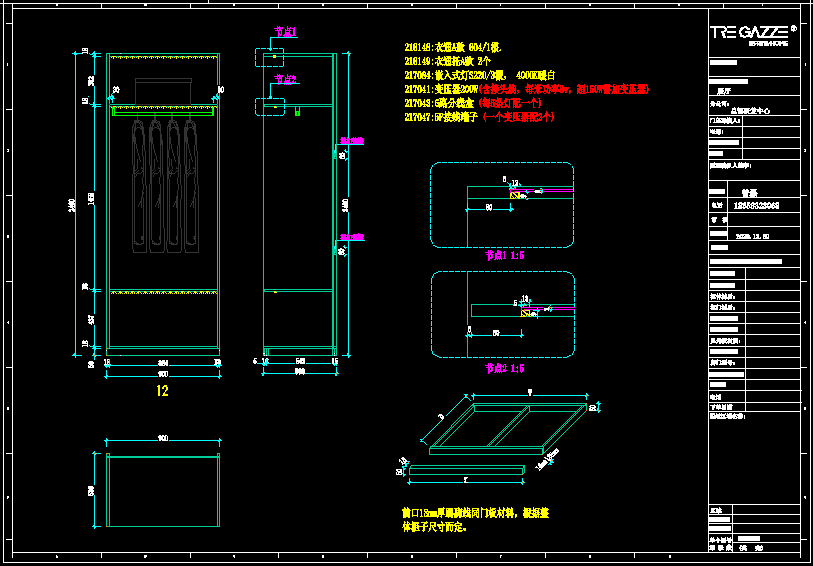This screenshot has width=813, height=566.
Task: Select the top view cabinet rectangle
Action: (x=163, y=491)
